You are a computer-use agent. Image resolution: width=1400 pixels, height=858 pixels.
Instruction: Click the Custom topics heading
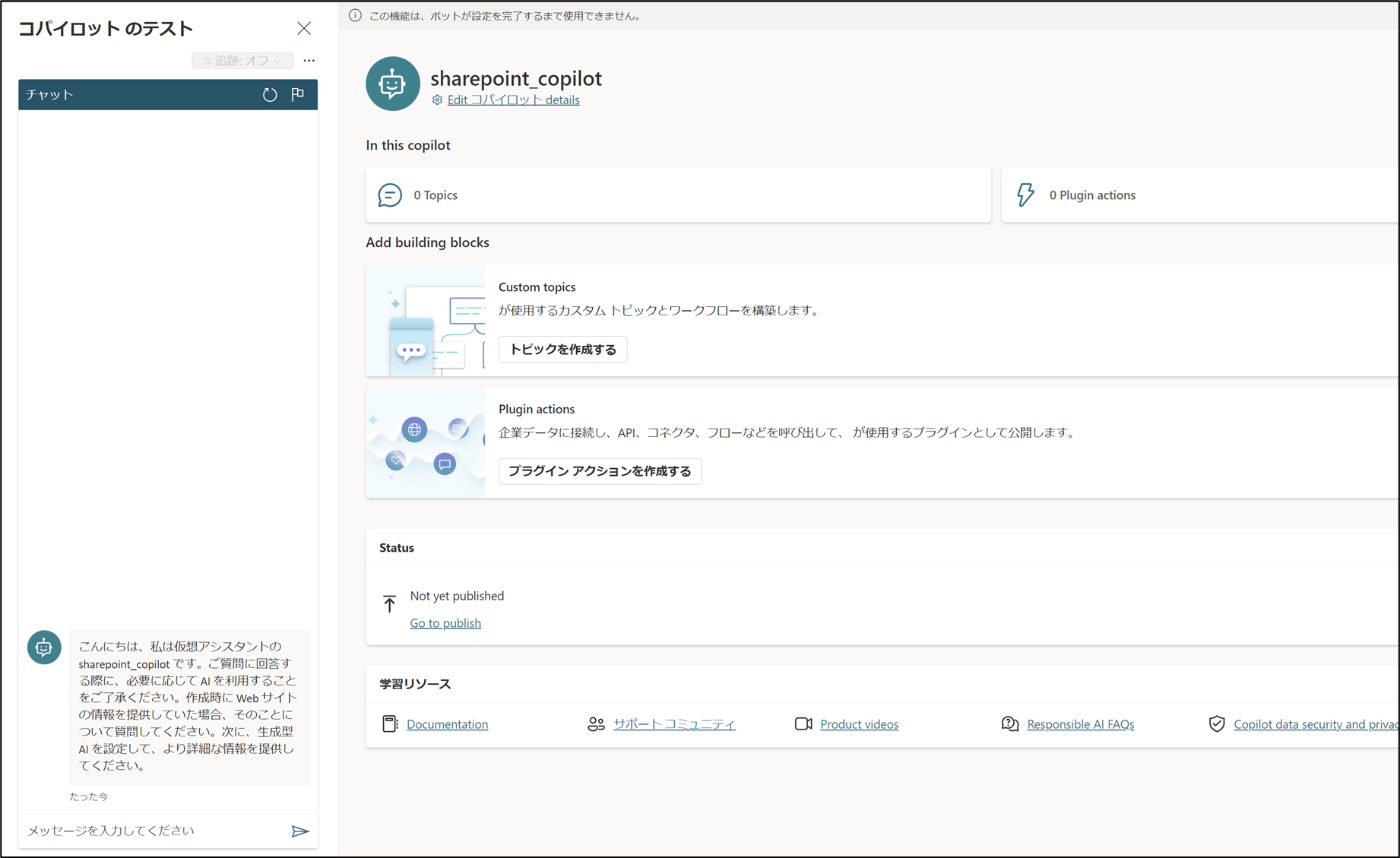point(537,287)
